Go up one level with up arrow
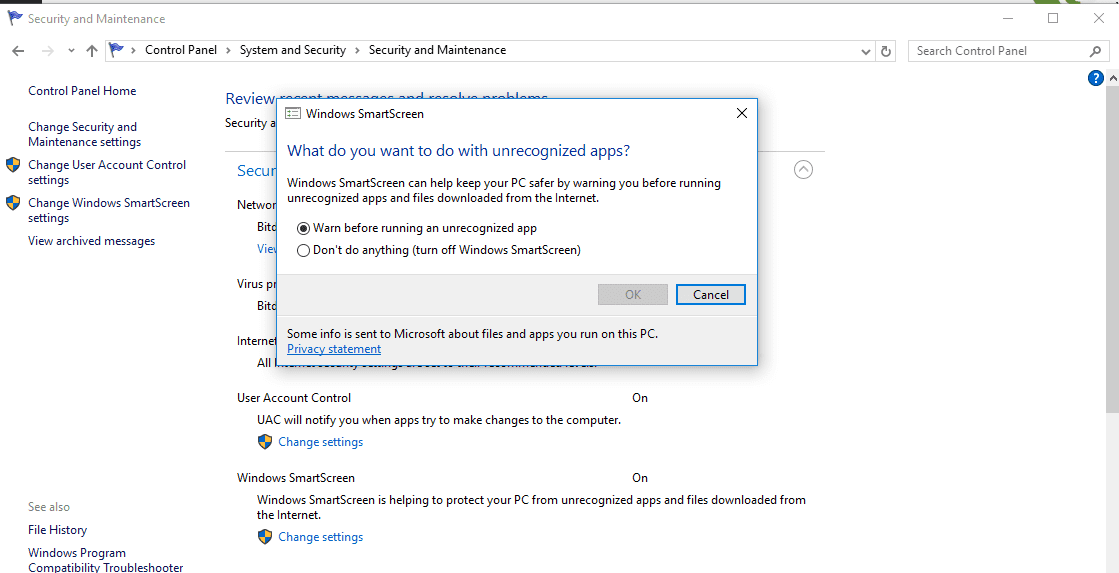 pos(91,51)
